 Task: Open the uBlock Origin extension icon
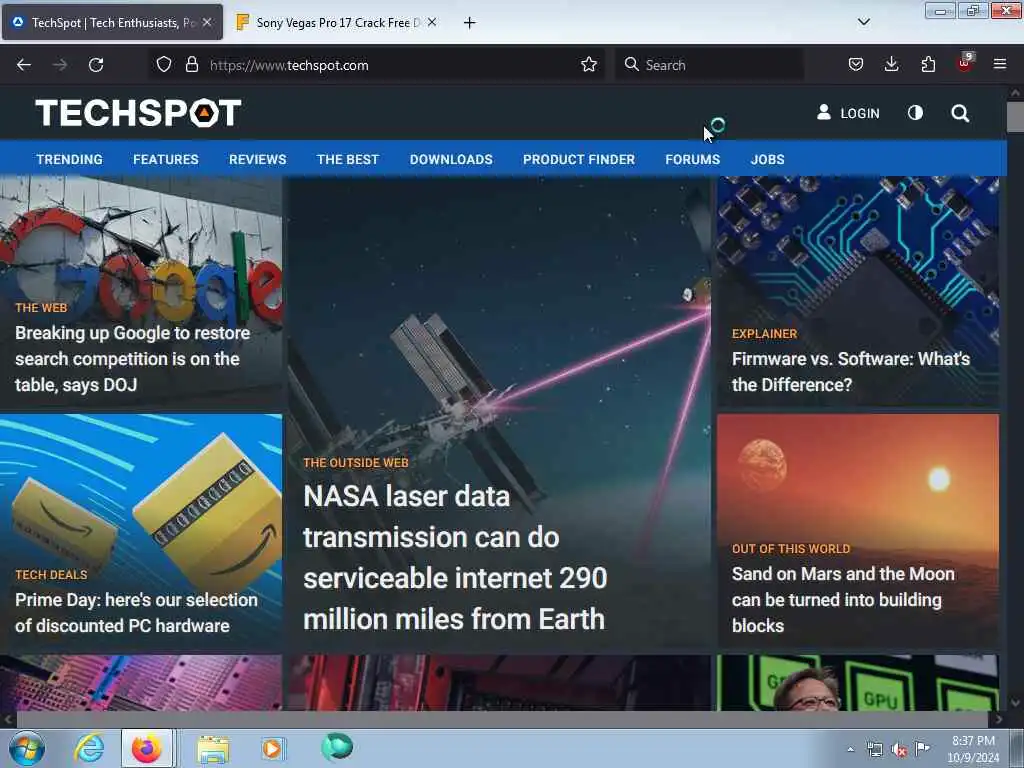coord(965,63)
